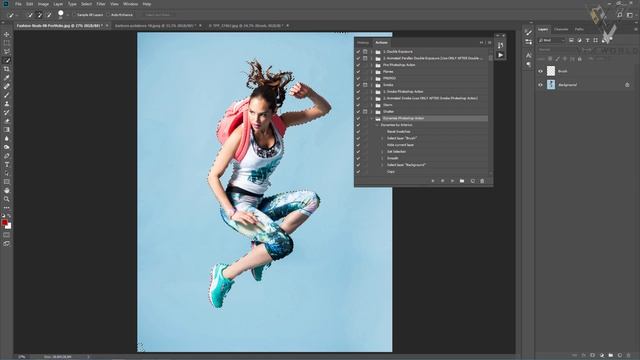This screenshot has width=640, height=360.
Task: Enable Sample All Layers checkbox
Action: pyautogui.click(x=74, y=15)
